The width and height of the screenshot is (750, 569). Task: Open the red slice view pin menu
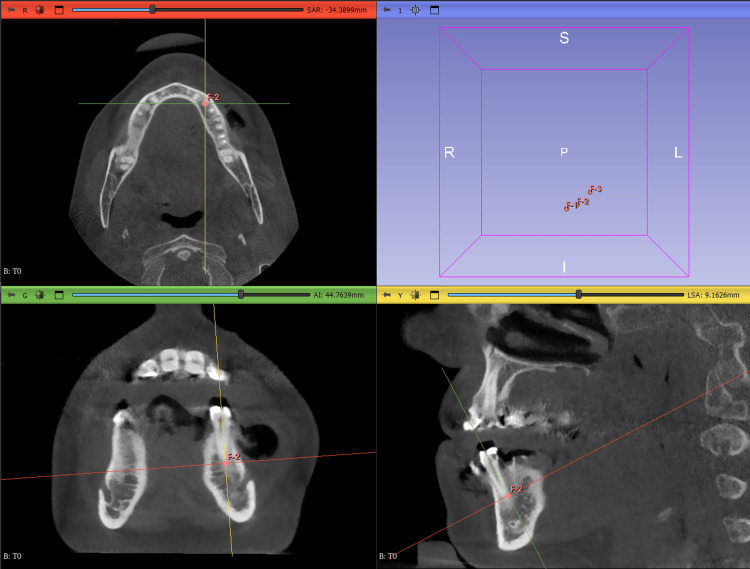coord(11,10)
